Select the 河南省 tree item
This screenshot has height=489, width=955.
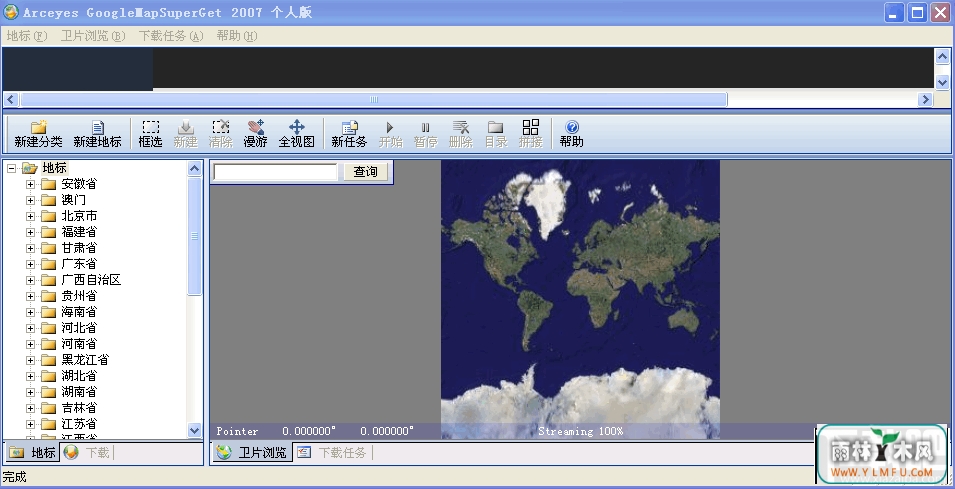79,343
